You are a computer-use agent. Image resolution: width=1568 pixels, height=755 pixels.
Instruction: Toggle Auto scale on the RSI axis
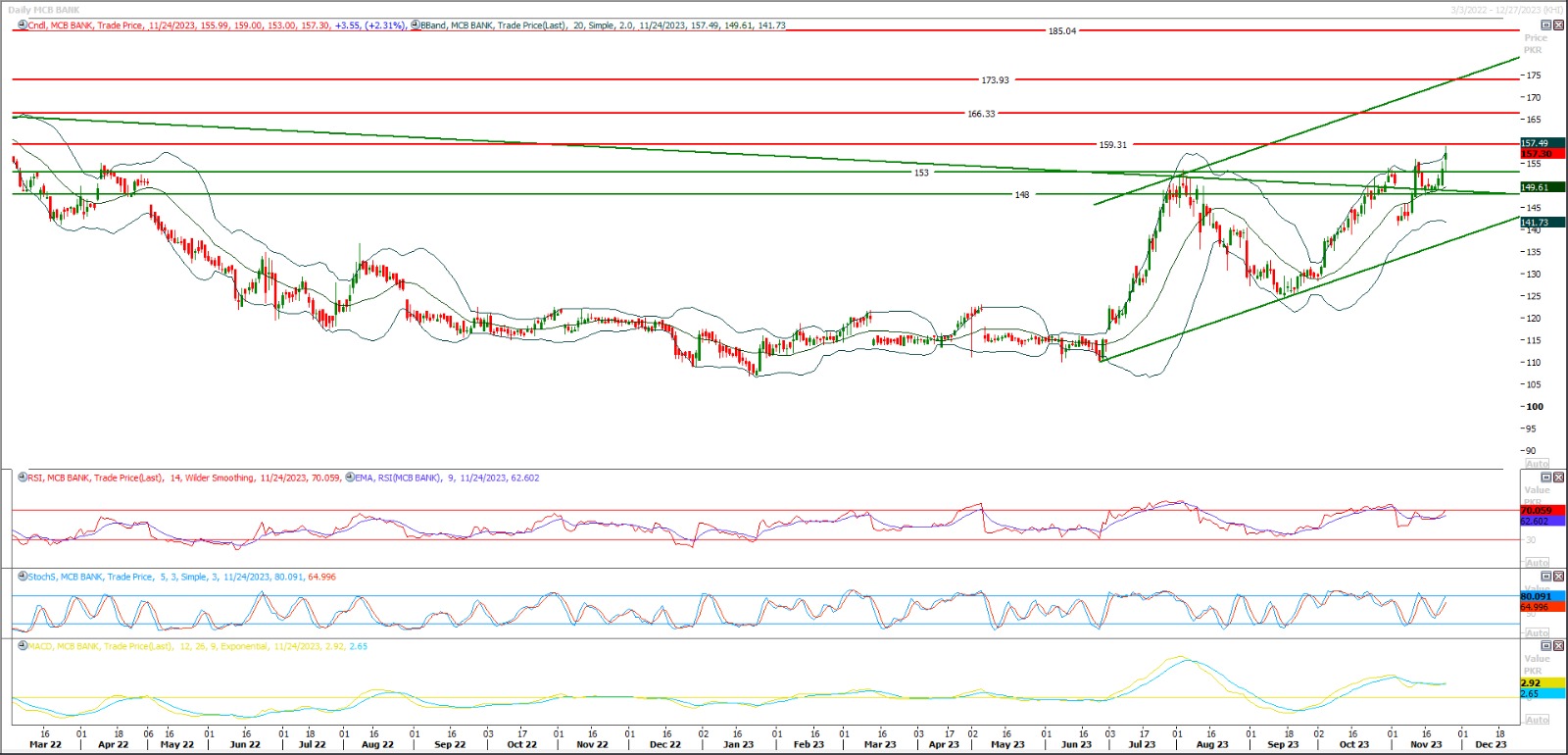click(1537, 563)
